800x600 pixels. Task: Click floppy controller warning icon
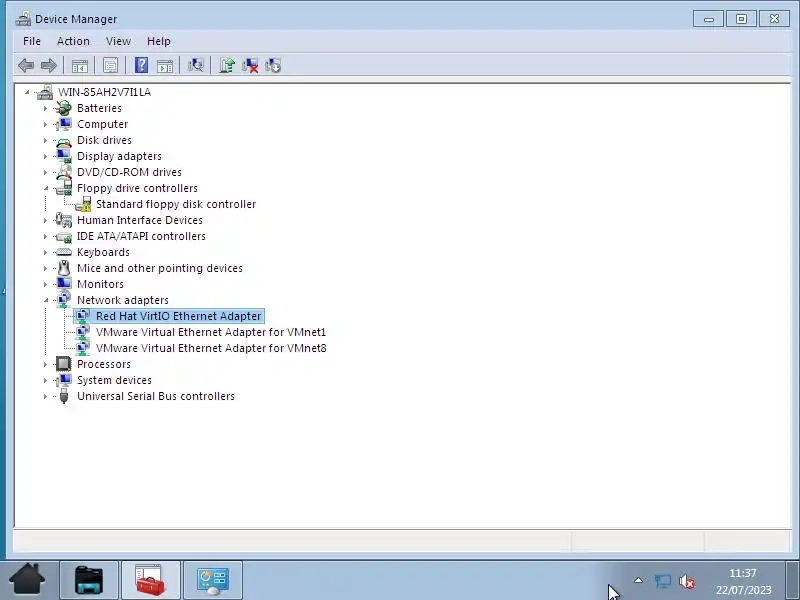pyautogui.click(x=83, y=204)
